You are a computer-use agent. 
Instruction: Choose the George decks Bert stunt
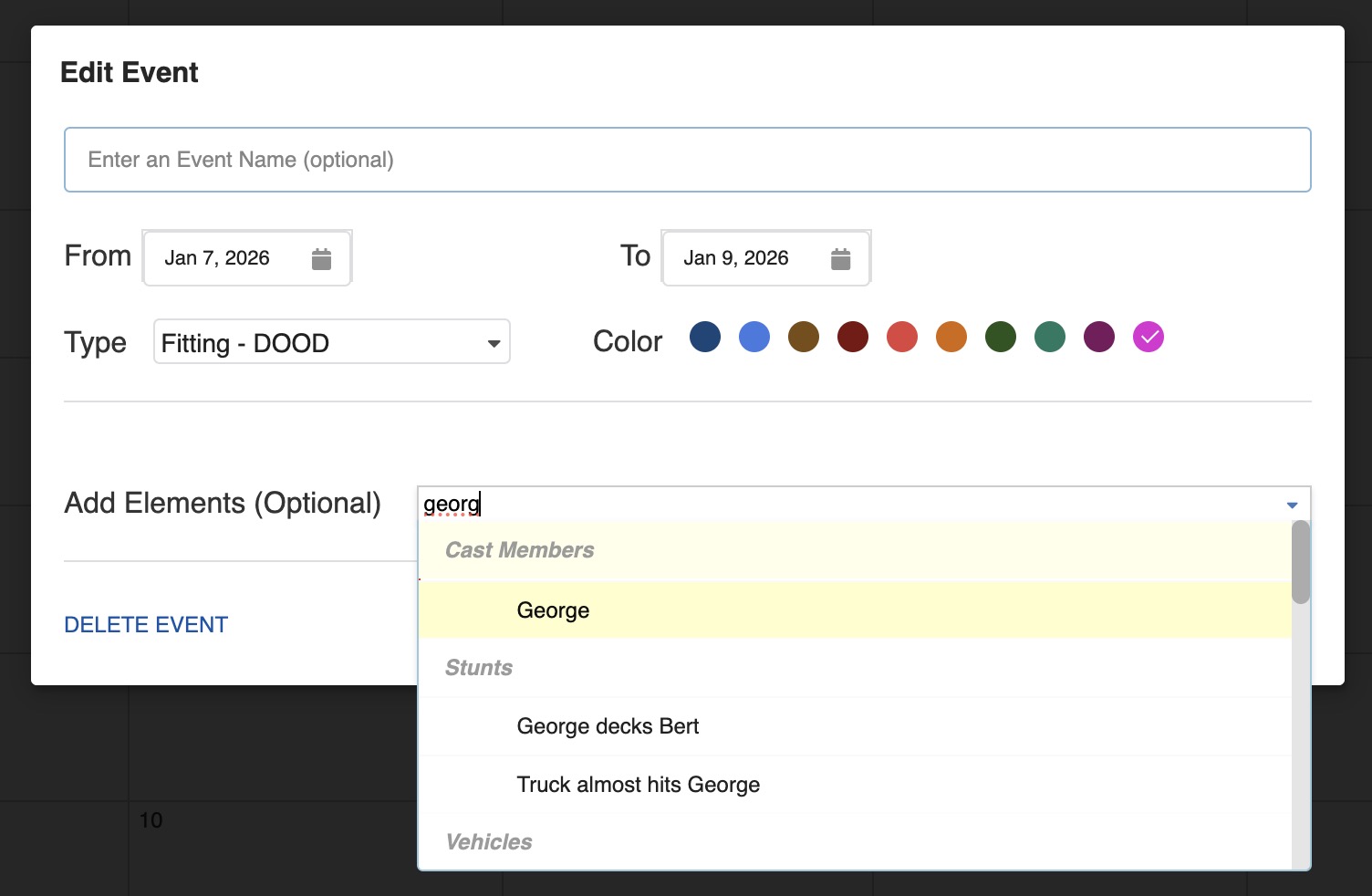click(608, 726)
